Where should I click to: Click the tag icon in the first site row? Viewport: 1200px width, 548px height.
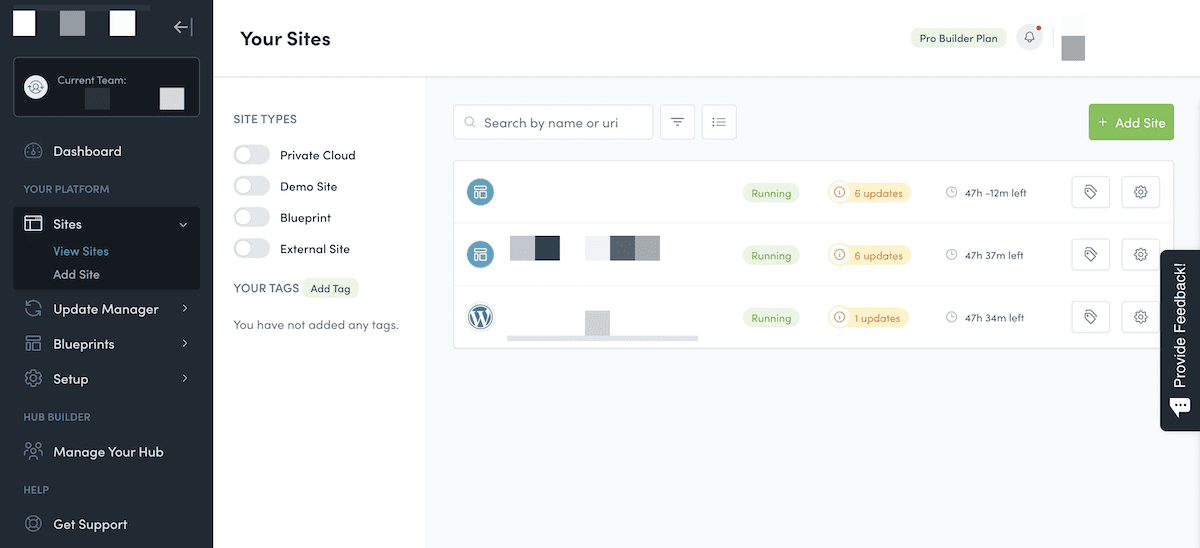tap(1090, 193)
